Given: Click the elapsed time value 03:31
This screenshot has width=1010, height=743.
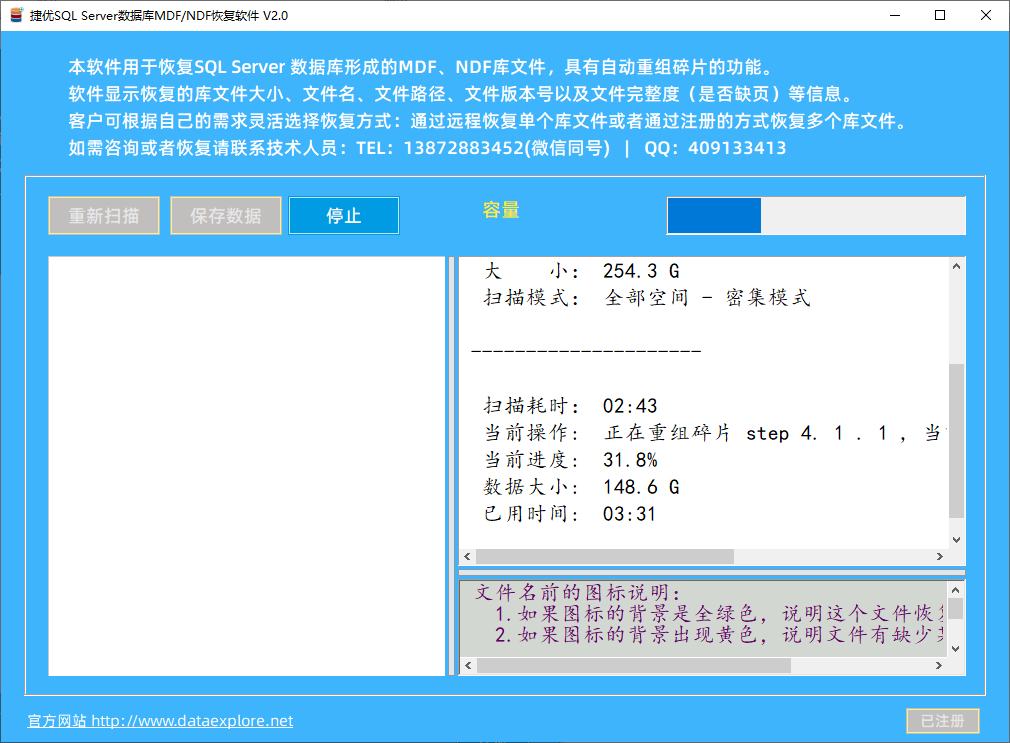Looking at the screenshot, I should [x=629, y=514].
